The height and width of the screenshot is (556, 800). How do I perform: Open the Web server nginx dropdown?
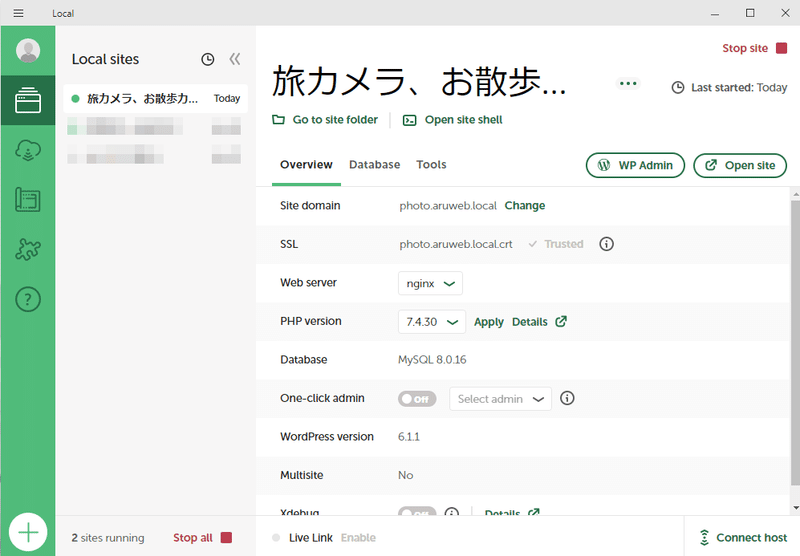tap(430, 283)
